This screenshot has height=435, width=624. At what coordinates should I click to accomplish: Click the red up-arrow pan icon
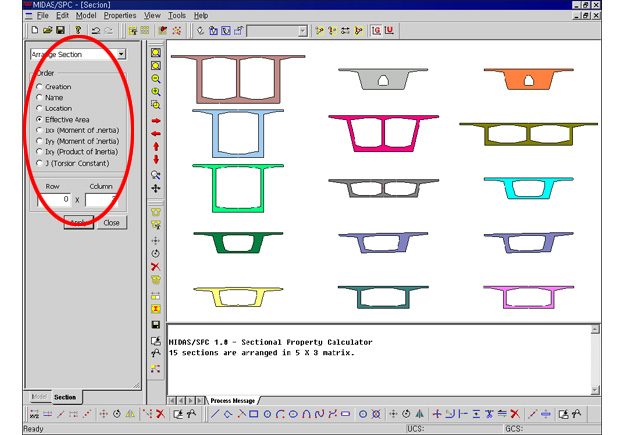point(156,147)
